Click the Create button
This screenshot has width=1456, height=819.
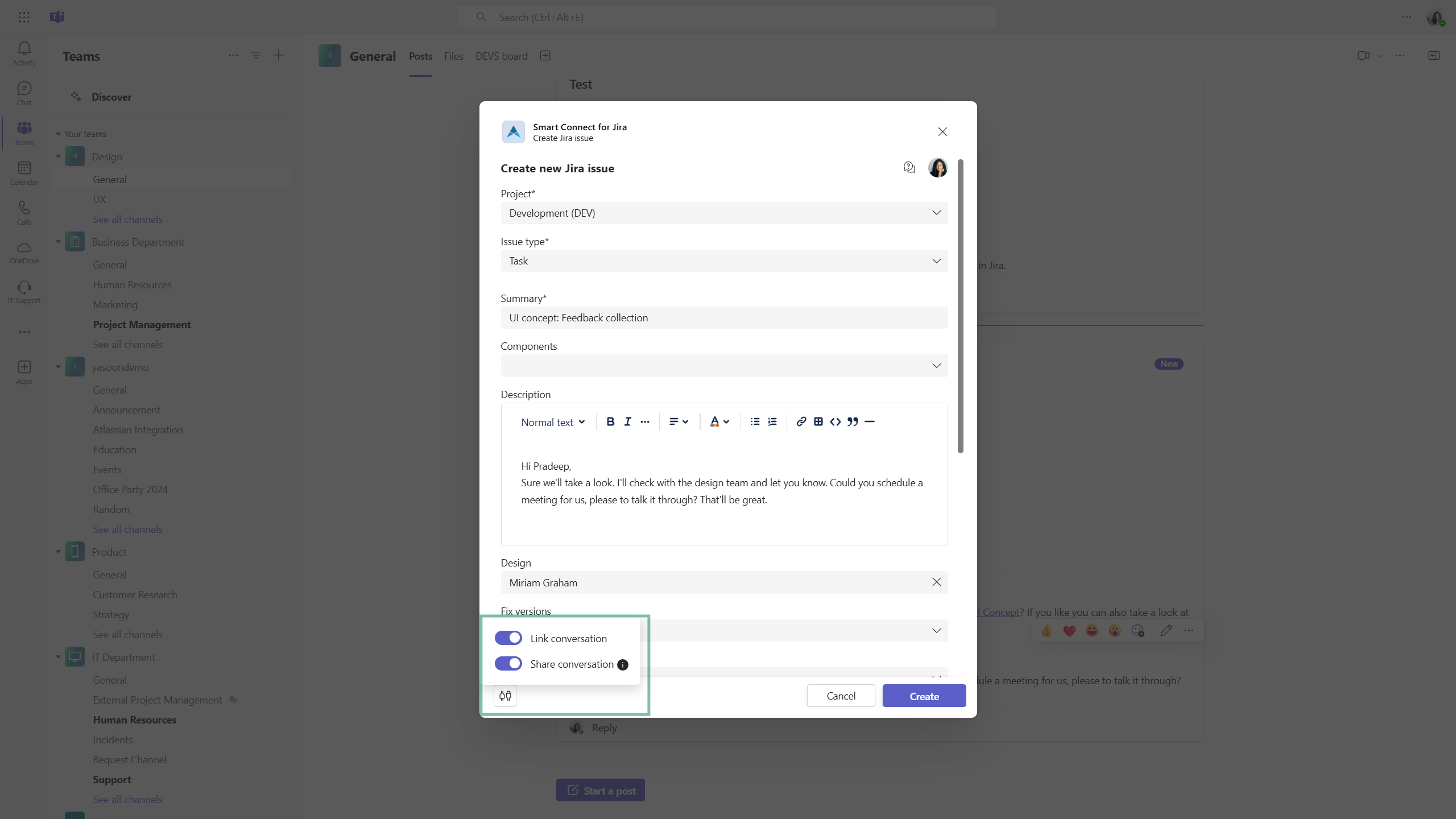coord(924,696)
